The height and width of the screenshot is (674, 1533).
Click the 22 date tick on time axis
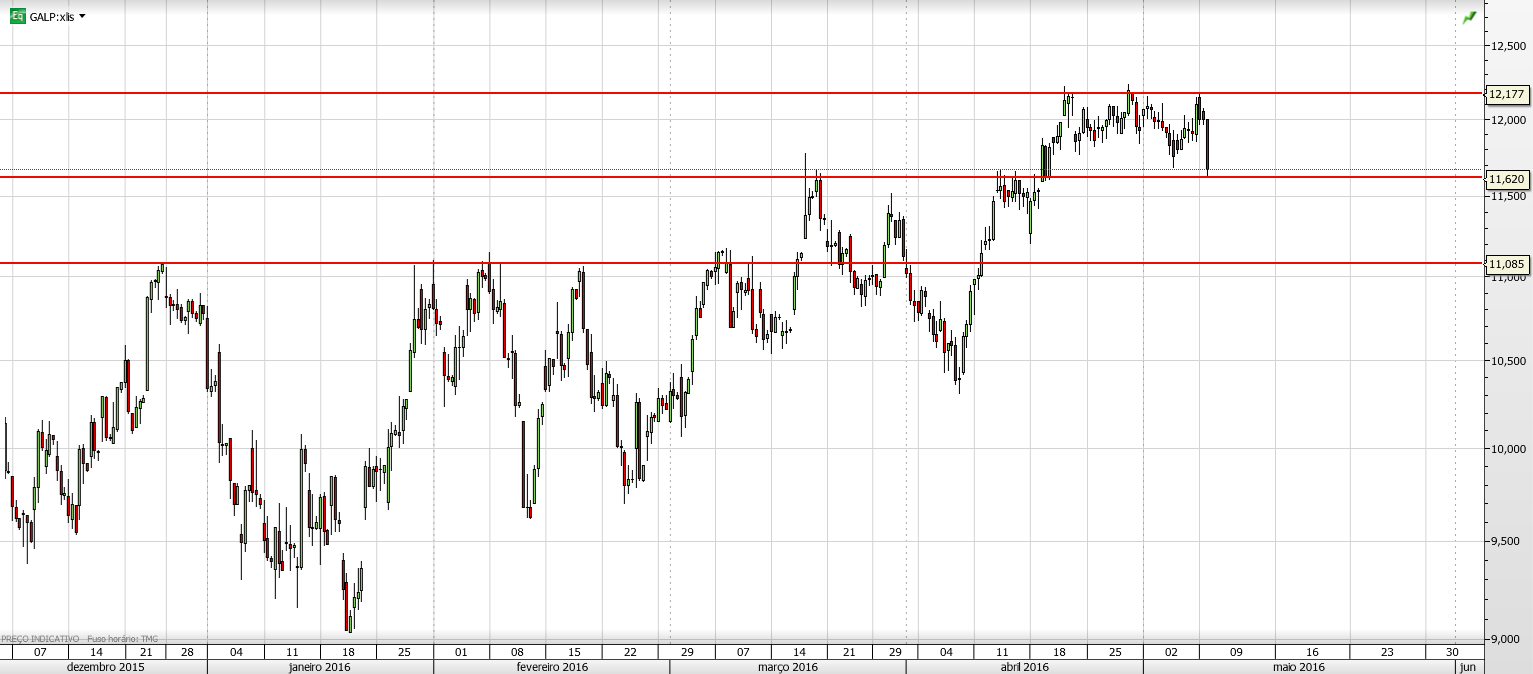(630, 652)
